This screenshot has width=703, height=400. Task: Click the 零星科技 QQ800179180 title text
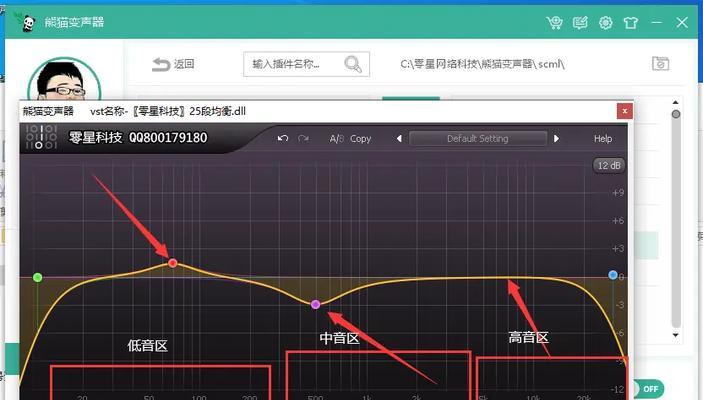[138, 137]
